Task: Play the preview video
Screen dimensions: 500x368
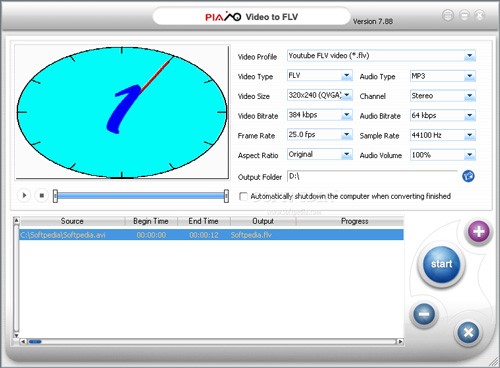Action: [x=24, y=195]
